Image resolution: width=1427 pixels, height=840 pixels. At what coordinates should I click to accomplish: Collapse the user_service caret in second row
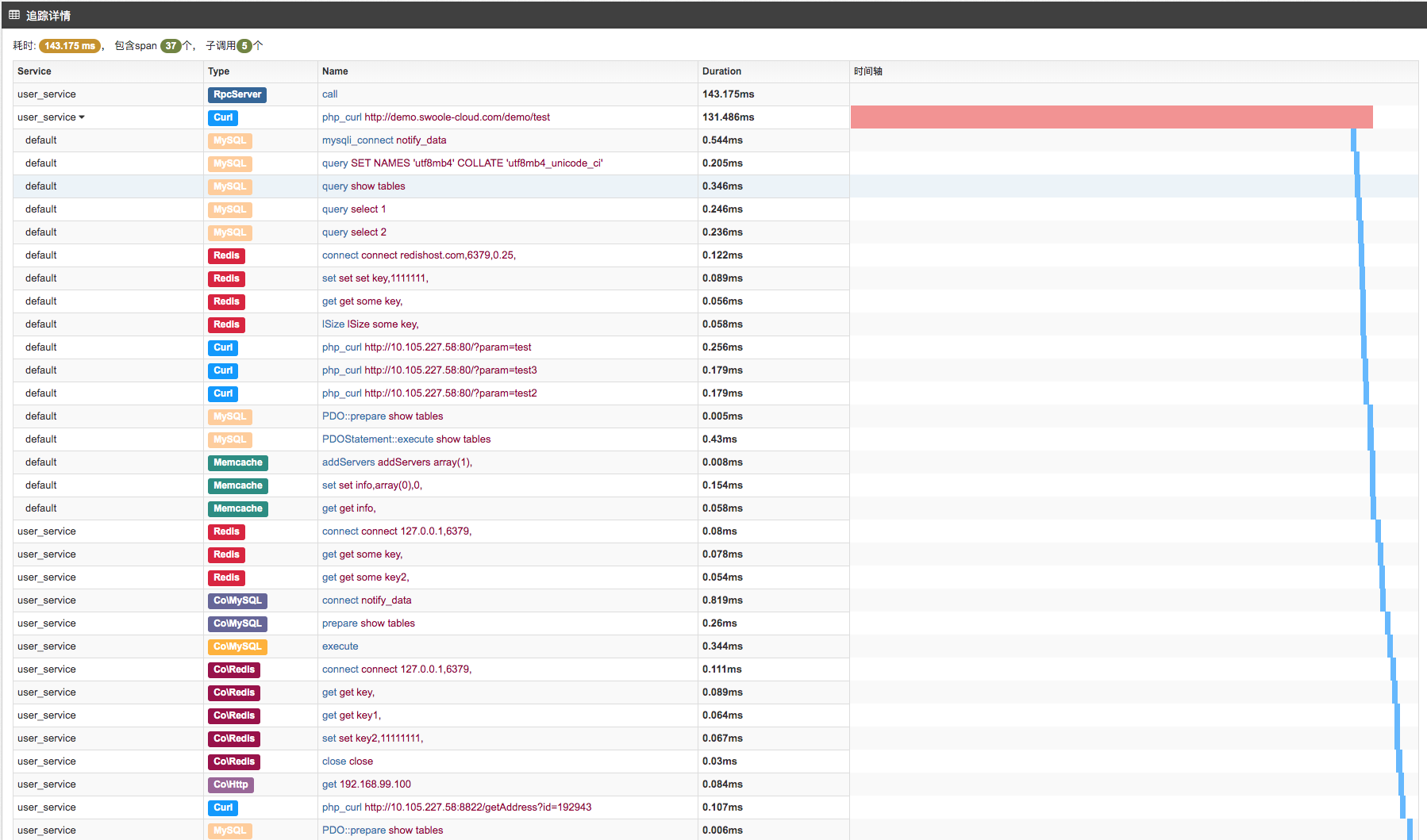[x=82, y=117]
